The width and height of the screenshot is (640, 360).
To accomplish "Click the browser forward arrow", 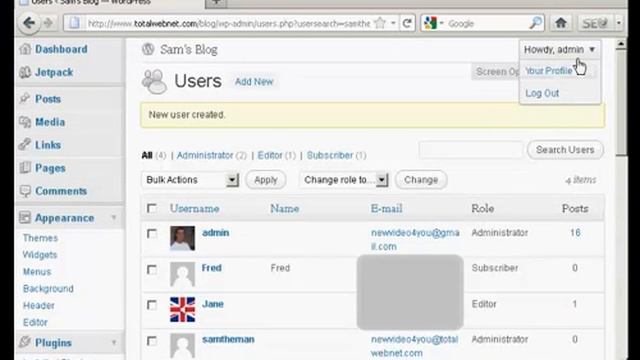I will 48,23.
